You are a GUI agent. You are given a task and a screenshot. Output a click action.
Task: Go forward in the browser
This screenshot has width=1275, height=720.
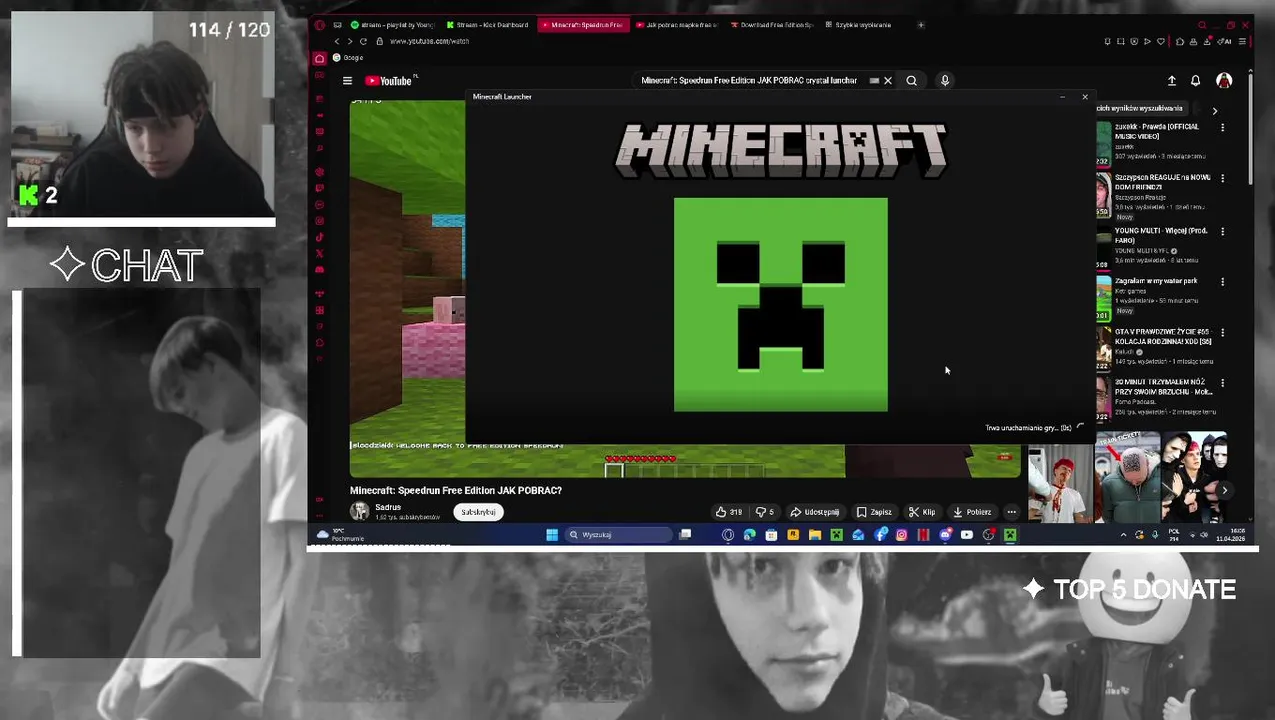point(349,41)
